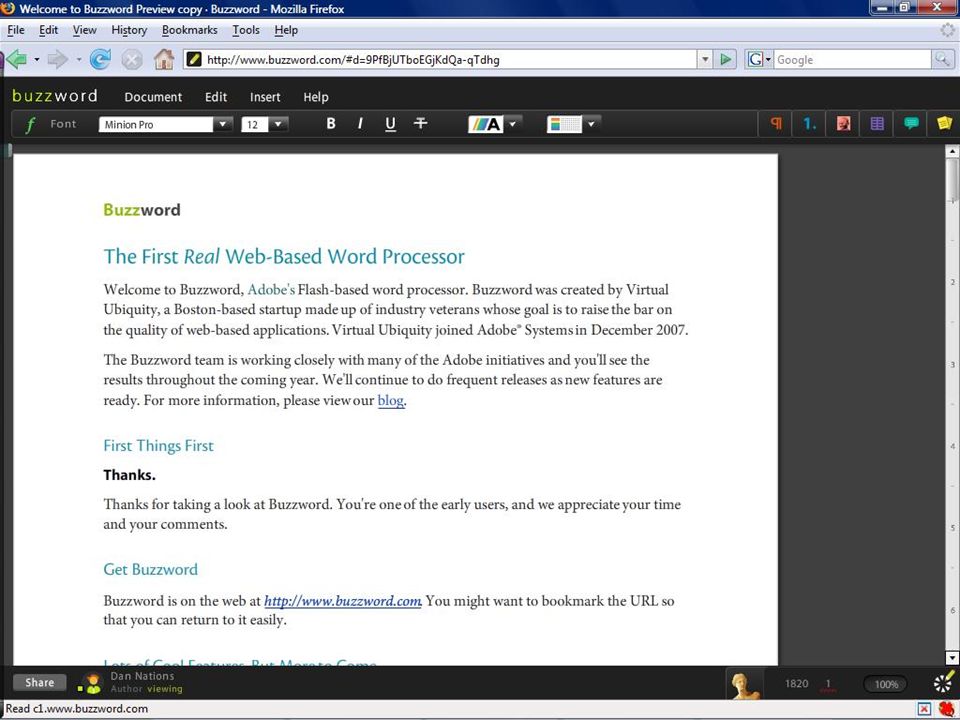Open the highlight color dropdown arrow
This screenshot has width=960, height=720.
click(591, 124)
